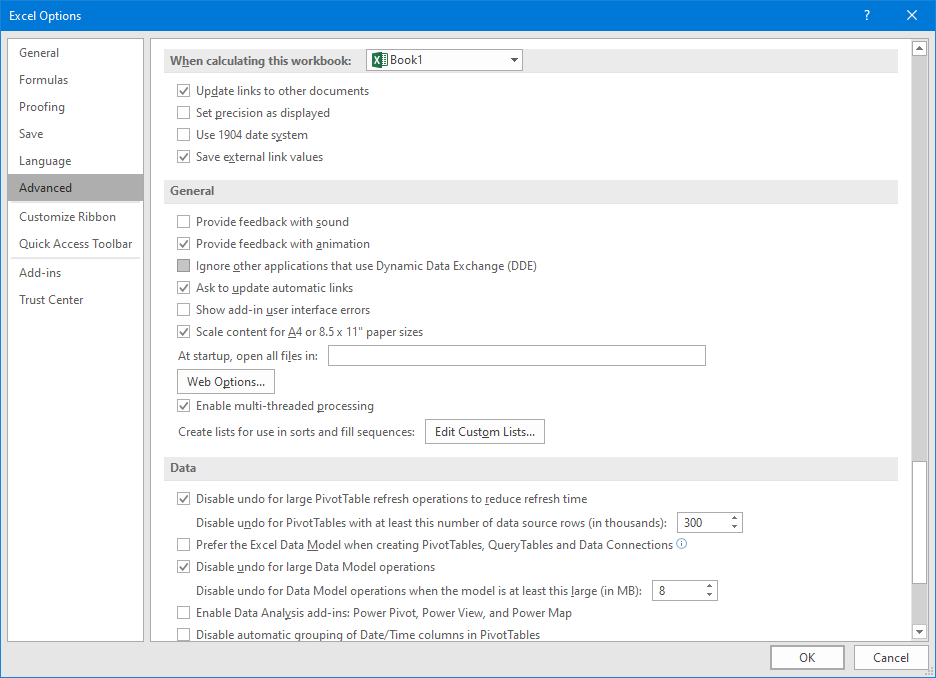936x678 pixels.
Task: Enable Prefer the Excel Data Model option
Action: coord(183,545)
